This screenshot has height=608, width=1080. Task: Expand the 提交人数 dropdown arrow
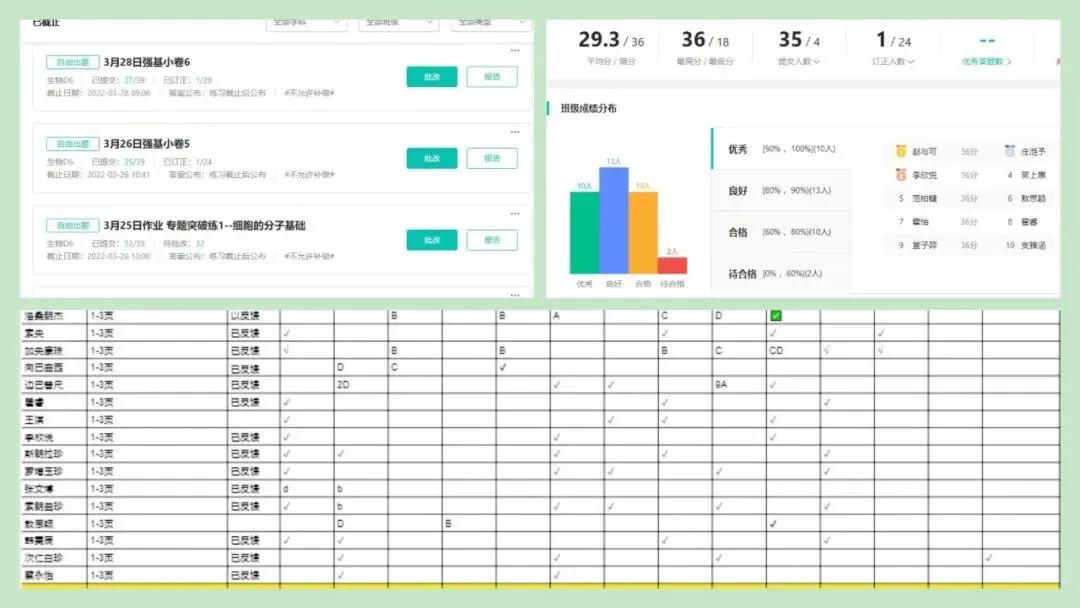click(x=817, y=61)
